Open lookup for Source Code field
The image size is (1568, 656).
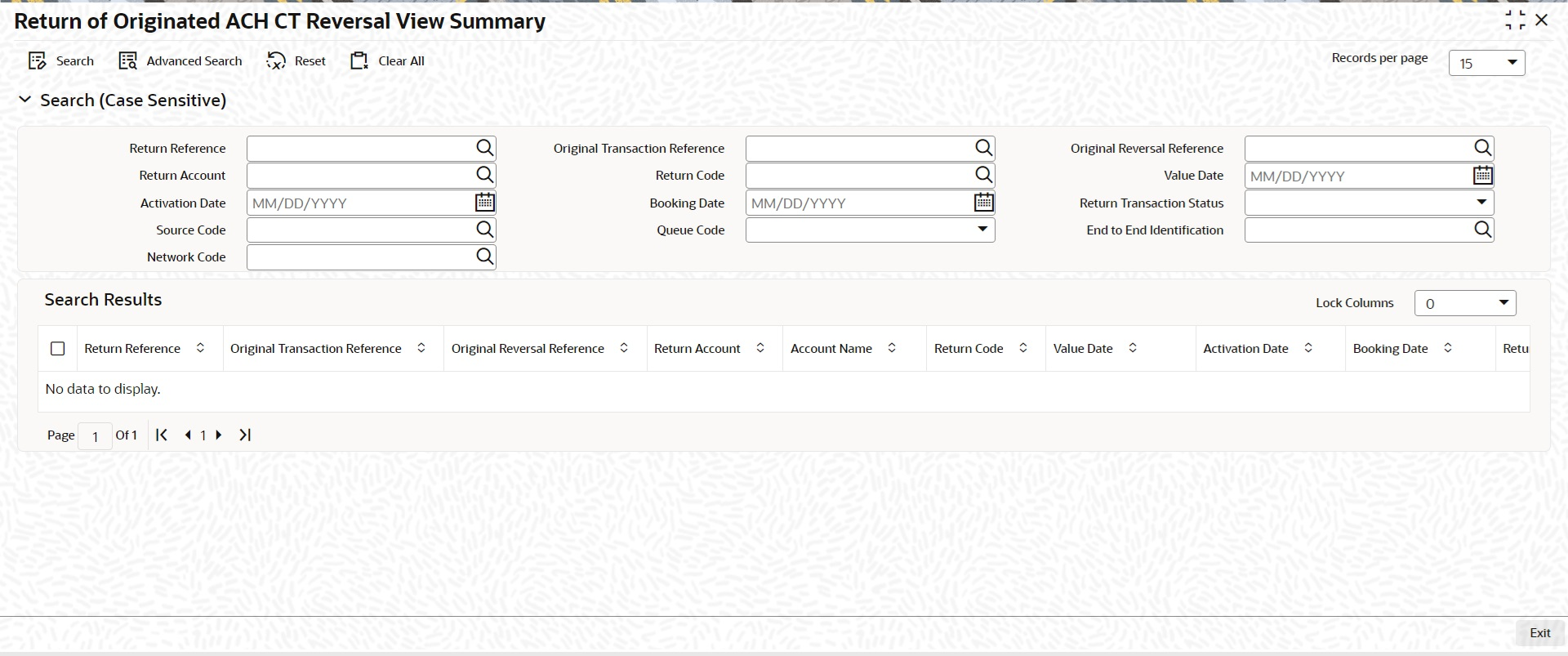(485, 230)
